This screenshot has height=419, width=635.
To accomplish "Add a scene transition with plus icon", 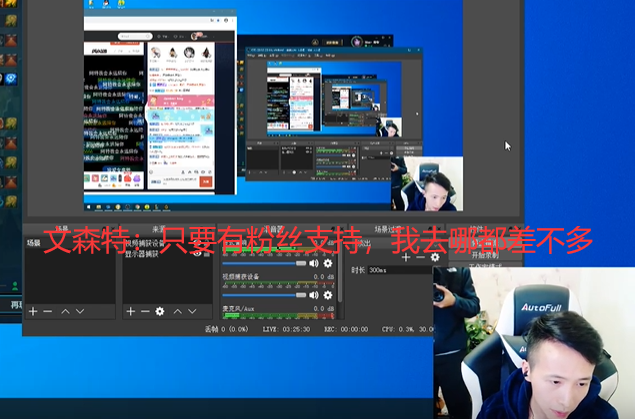I will (x=406, y=257).
